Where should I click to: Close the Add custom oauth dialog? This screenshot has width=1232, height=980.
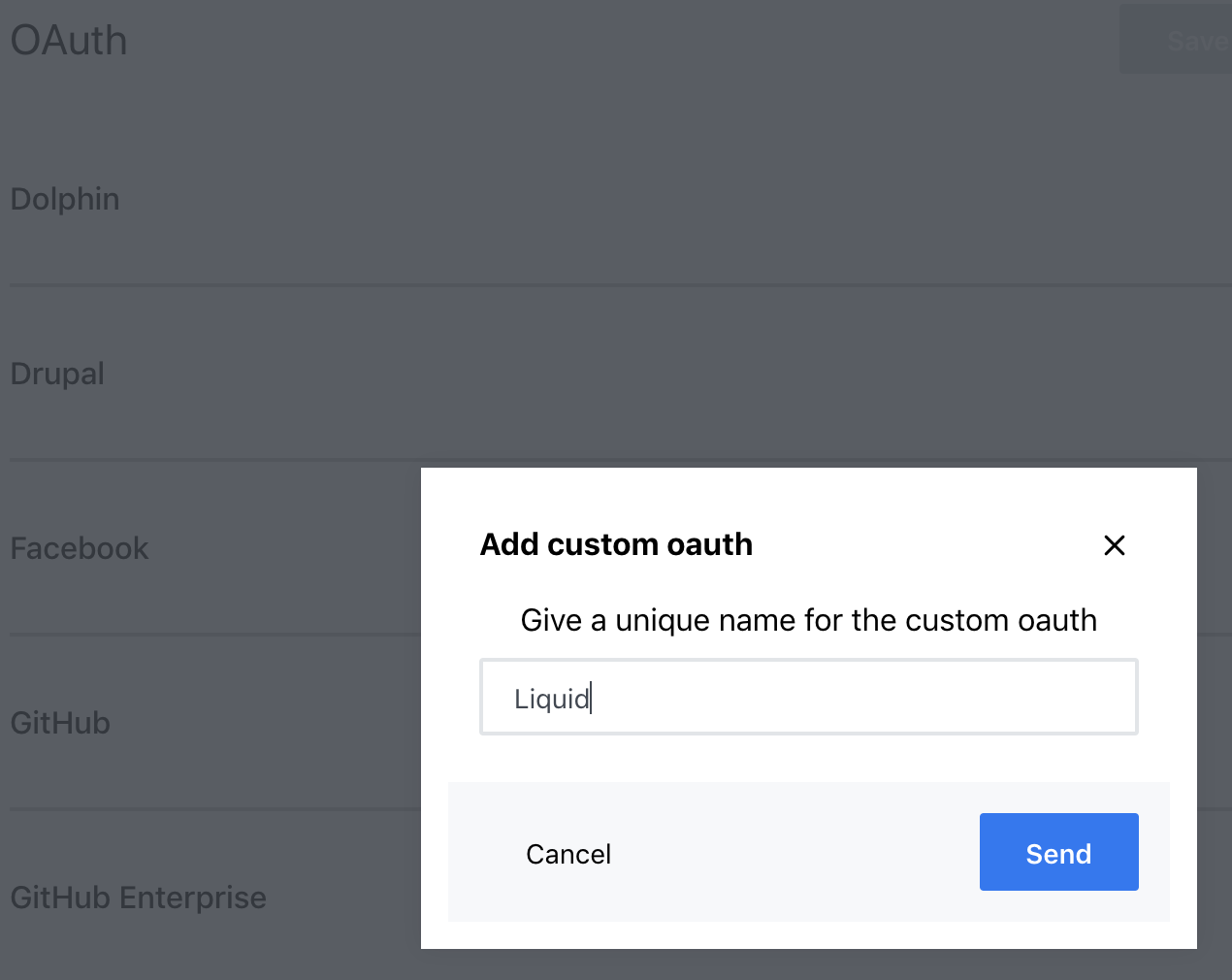(x=1114, y=545)
